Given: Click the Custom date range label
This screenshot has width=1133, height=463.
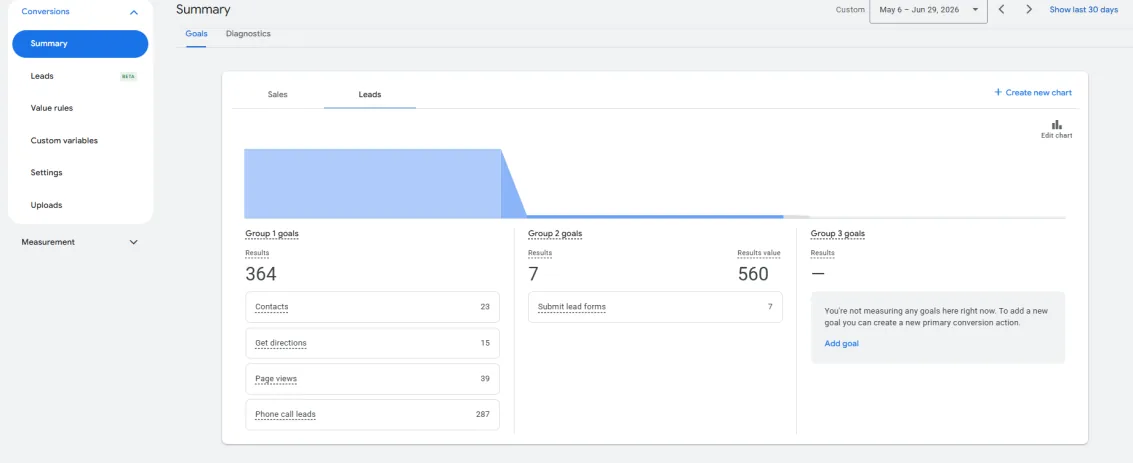Looking at the screenshot, I should (850, 10).
